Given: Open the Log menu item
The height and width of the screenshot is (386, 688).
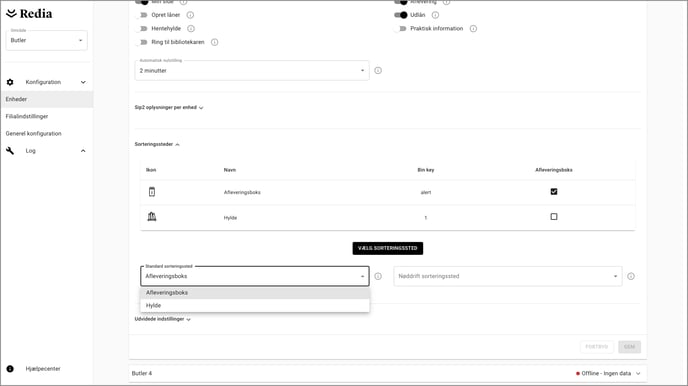Looking at the screenshot, I should 30,150.
